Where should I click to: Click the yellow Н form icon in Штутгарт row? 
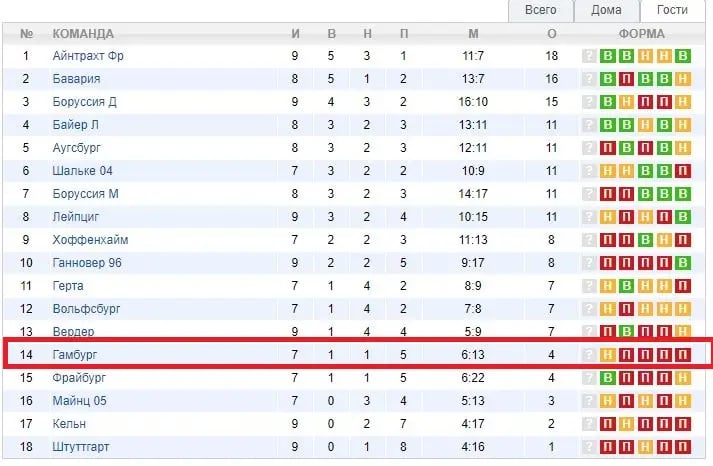(645, 447)
